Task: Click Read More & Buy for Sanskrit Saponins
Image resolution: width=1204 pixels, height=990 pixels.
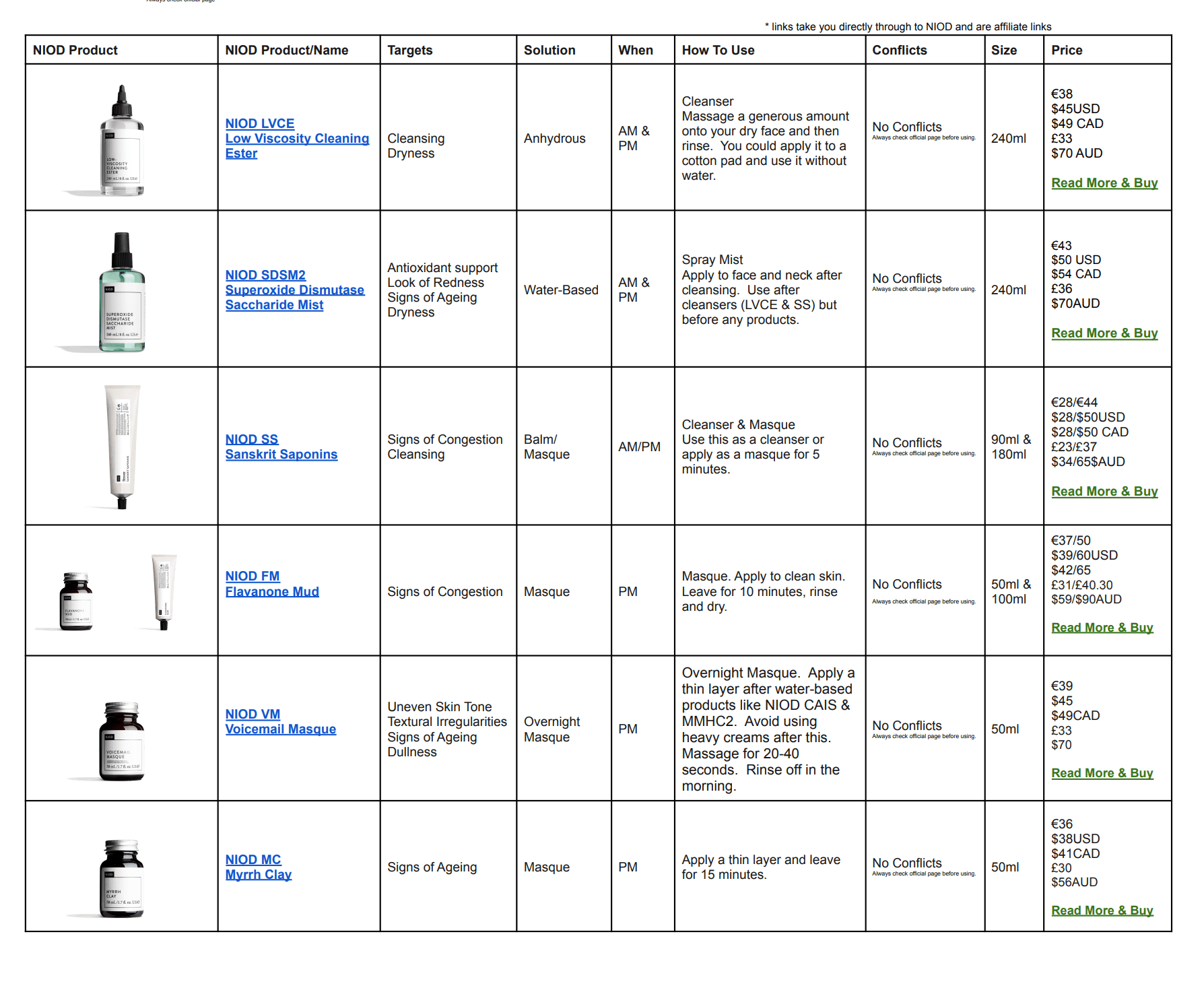Action: (1104, 491)
